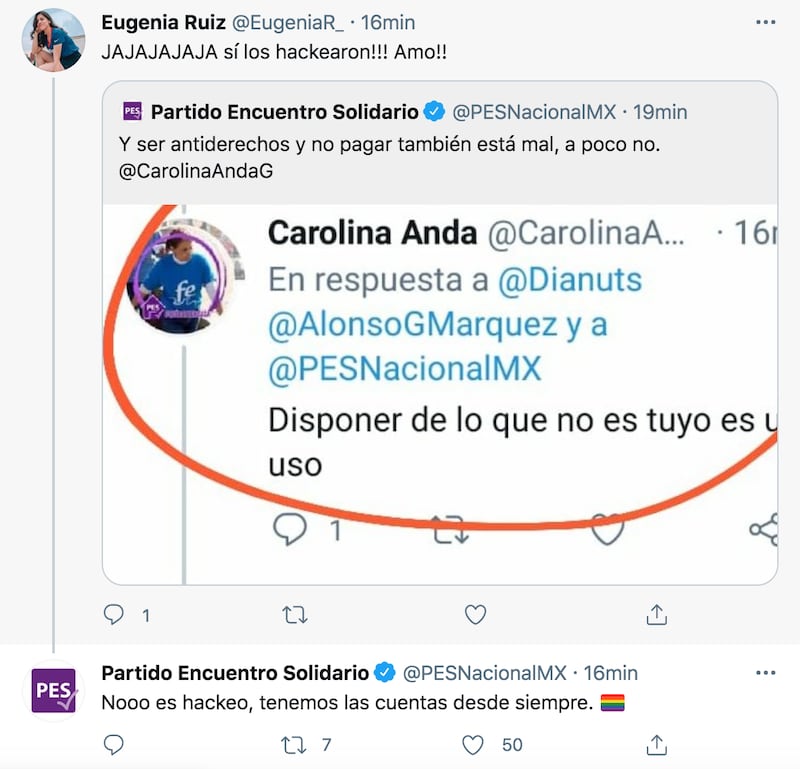This screenshot has height=769, width=800.
Task: Reply to Eugenia Ruiz's tweet
Action: tap(113, 614)
